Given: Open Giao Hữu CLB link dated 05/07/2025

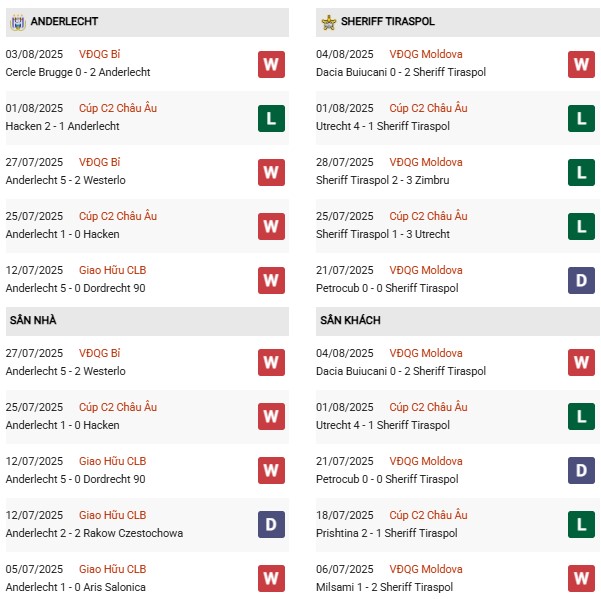Looking at the screenshot, I should click(112, 569).
